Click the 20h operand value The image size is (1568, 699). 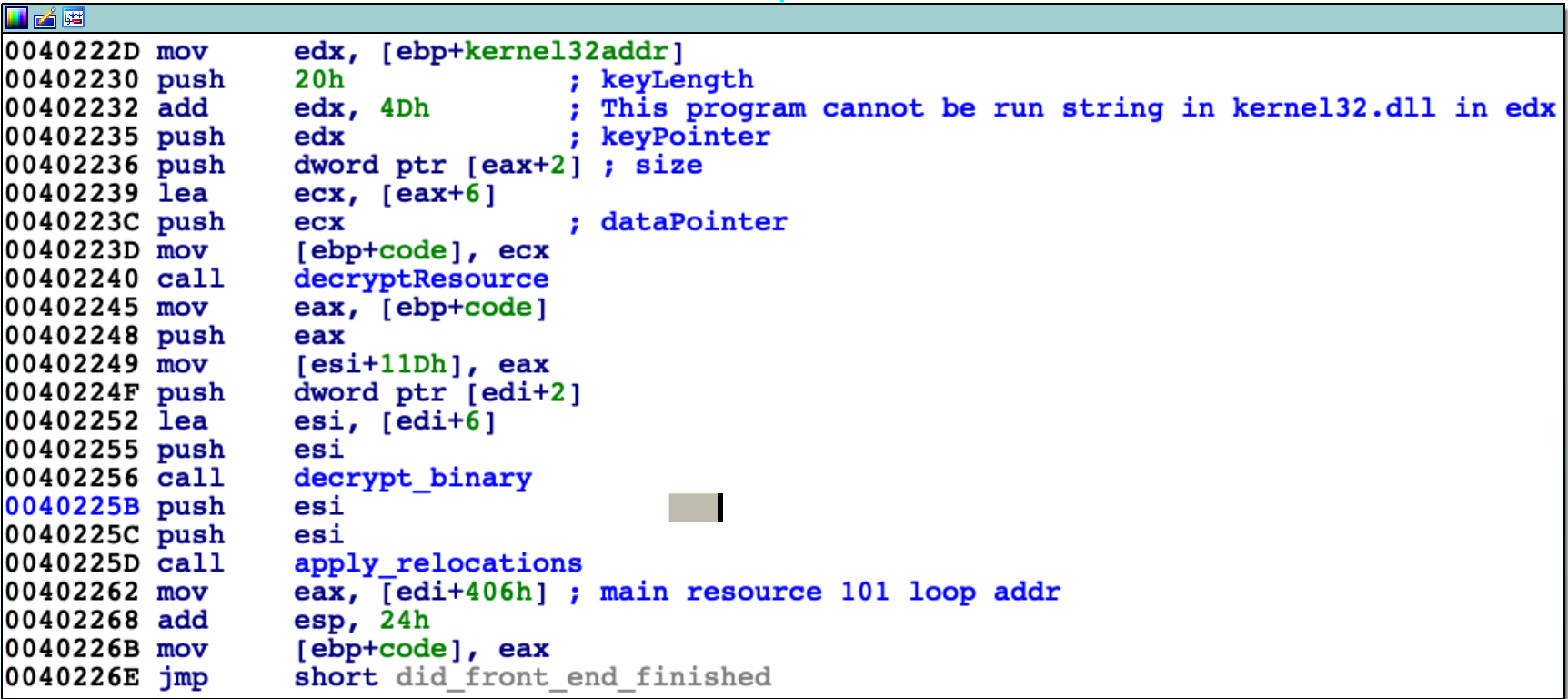tap(319, 80)
